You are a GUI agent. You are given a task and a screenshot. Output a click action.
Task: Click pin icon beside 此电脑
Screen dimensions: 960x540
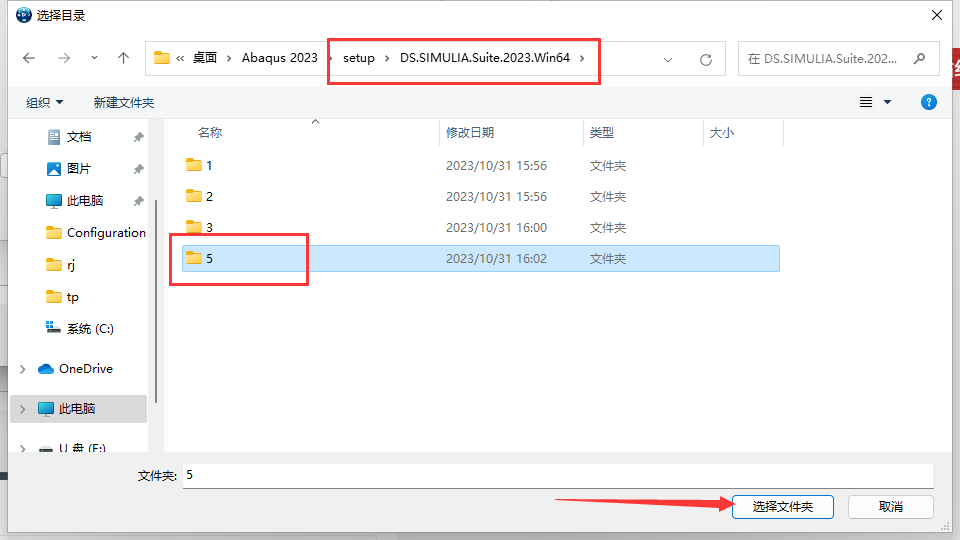coord(138,201)
